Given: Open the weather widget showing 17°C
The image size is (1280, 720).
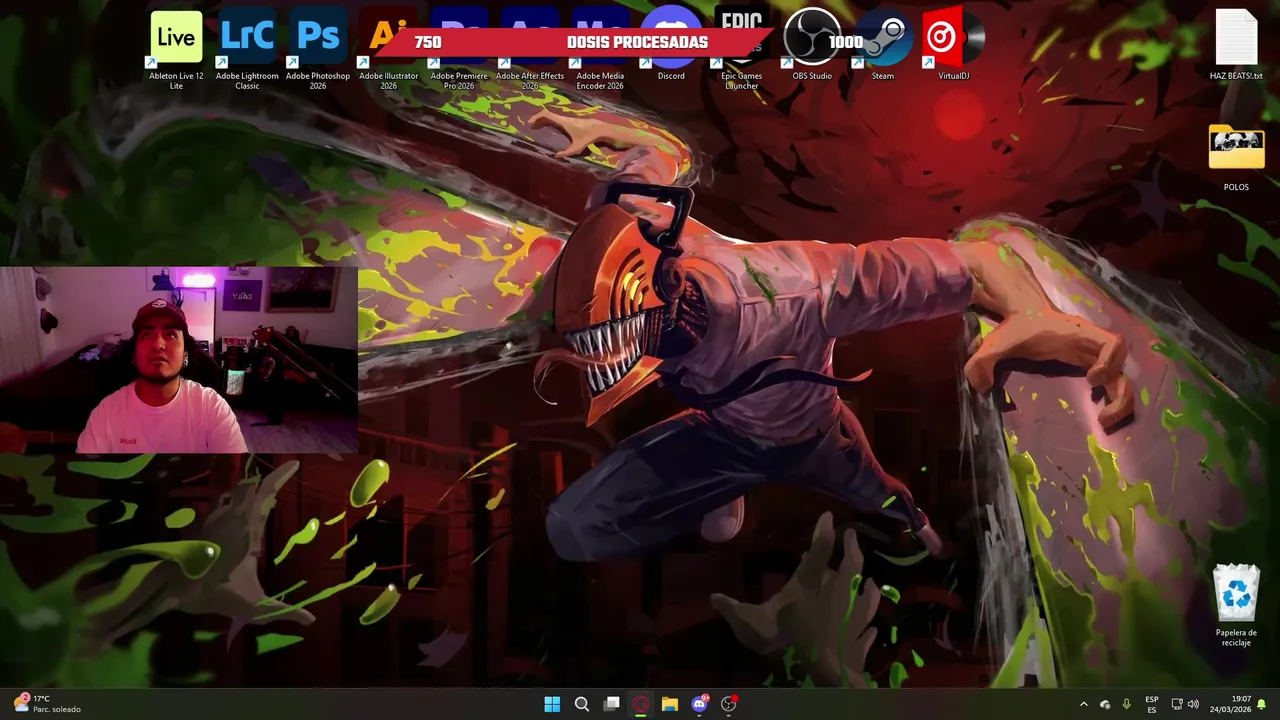Looking at the screenshot, I should pos(47,704).
